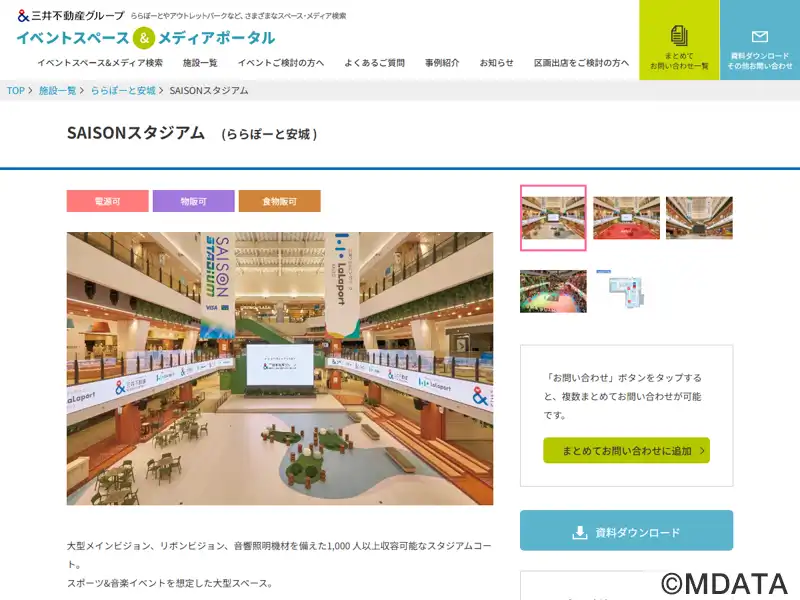Go to よくあるご質問 page

click(374, 63)
